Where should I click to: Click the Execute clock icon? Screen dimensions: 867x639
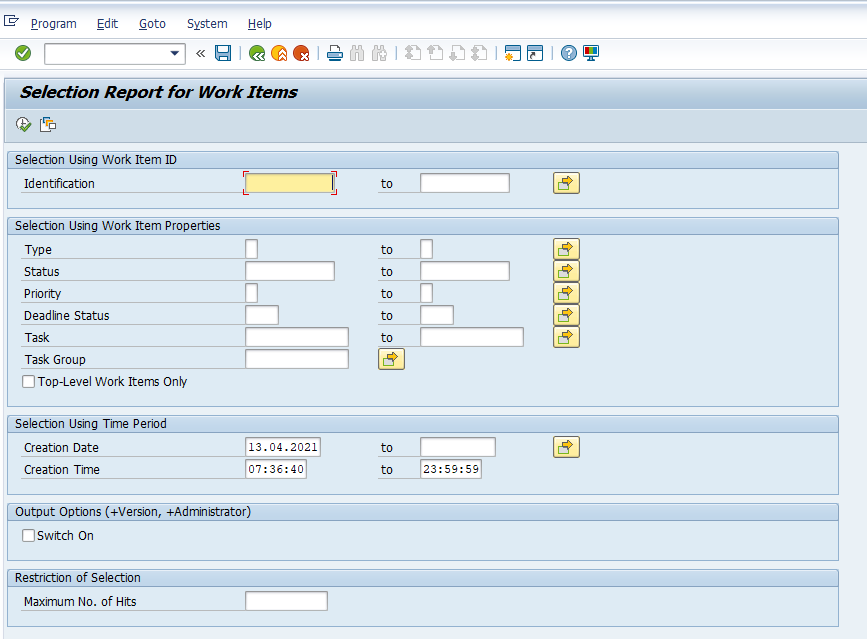24,124
